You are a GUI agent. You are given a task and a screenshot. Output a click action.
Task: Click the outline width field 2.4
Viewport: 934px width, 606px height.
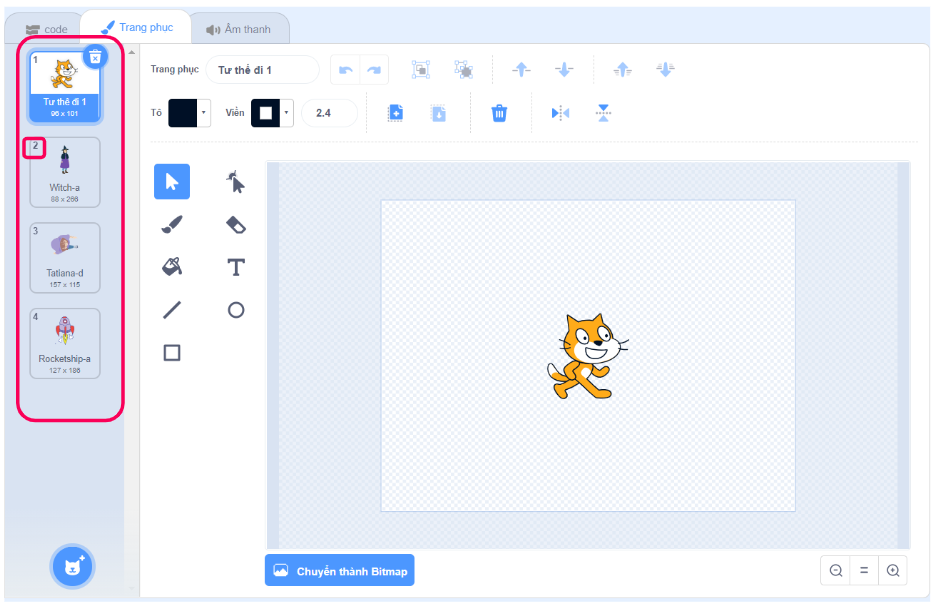point(329,113)
